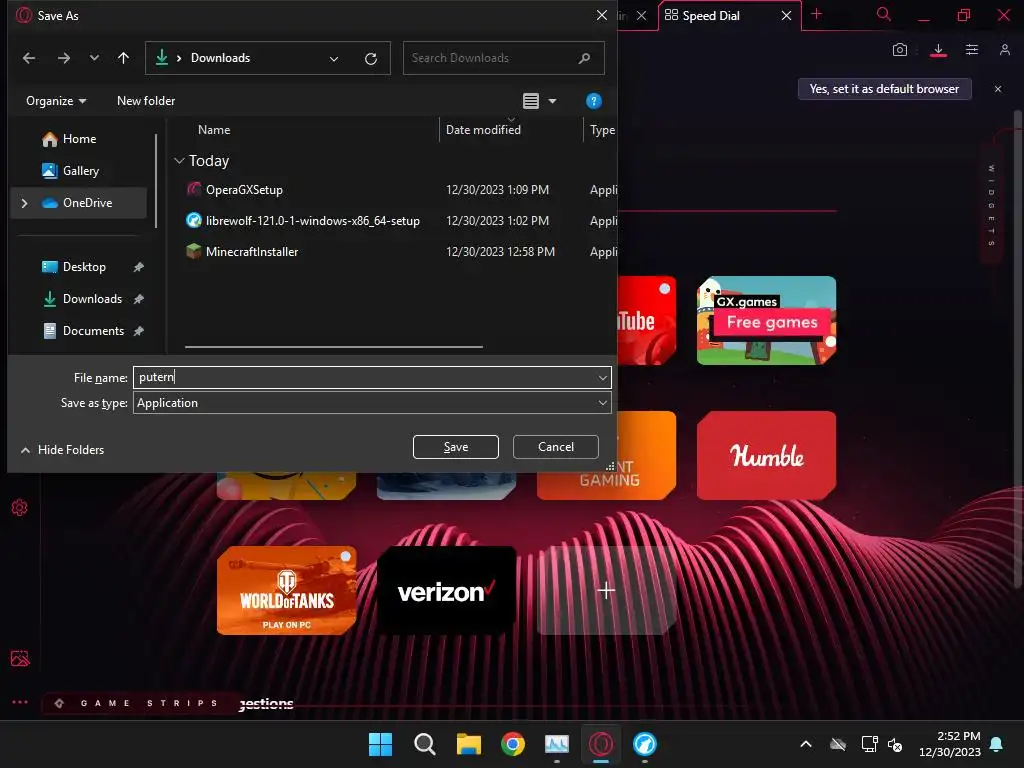Screen dimensions: 1024x768
Task: Open the Humble speed dial tile
Action: point(767,456)
